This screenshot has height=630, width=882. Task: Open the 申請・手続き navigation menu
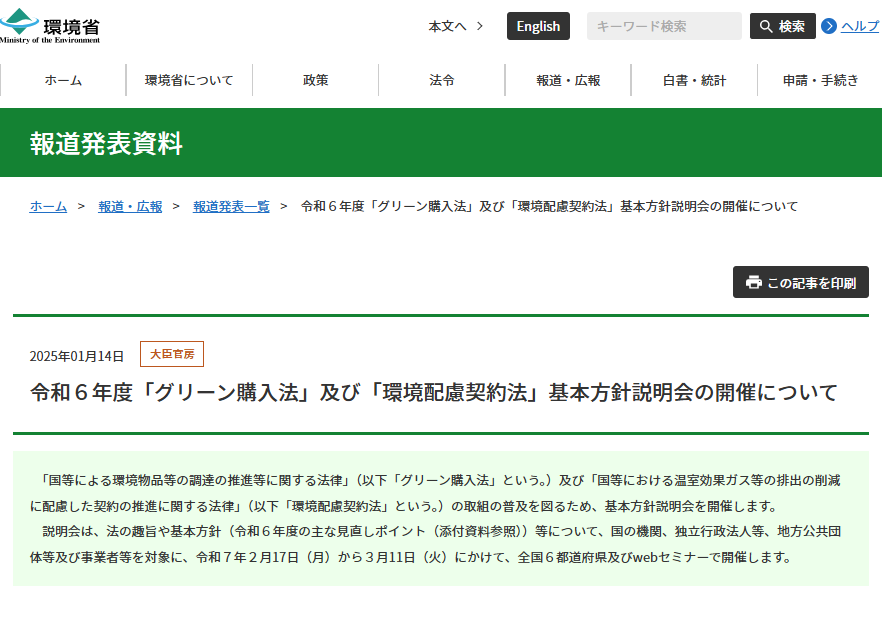click(x=819, y=80)
